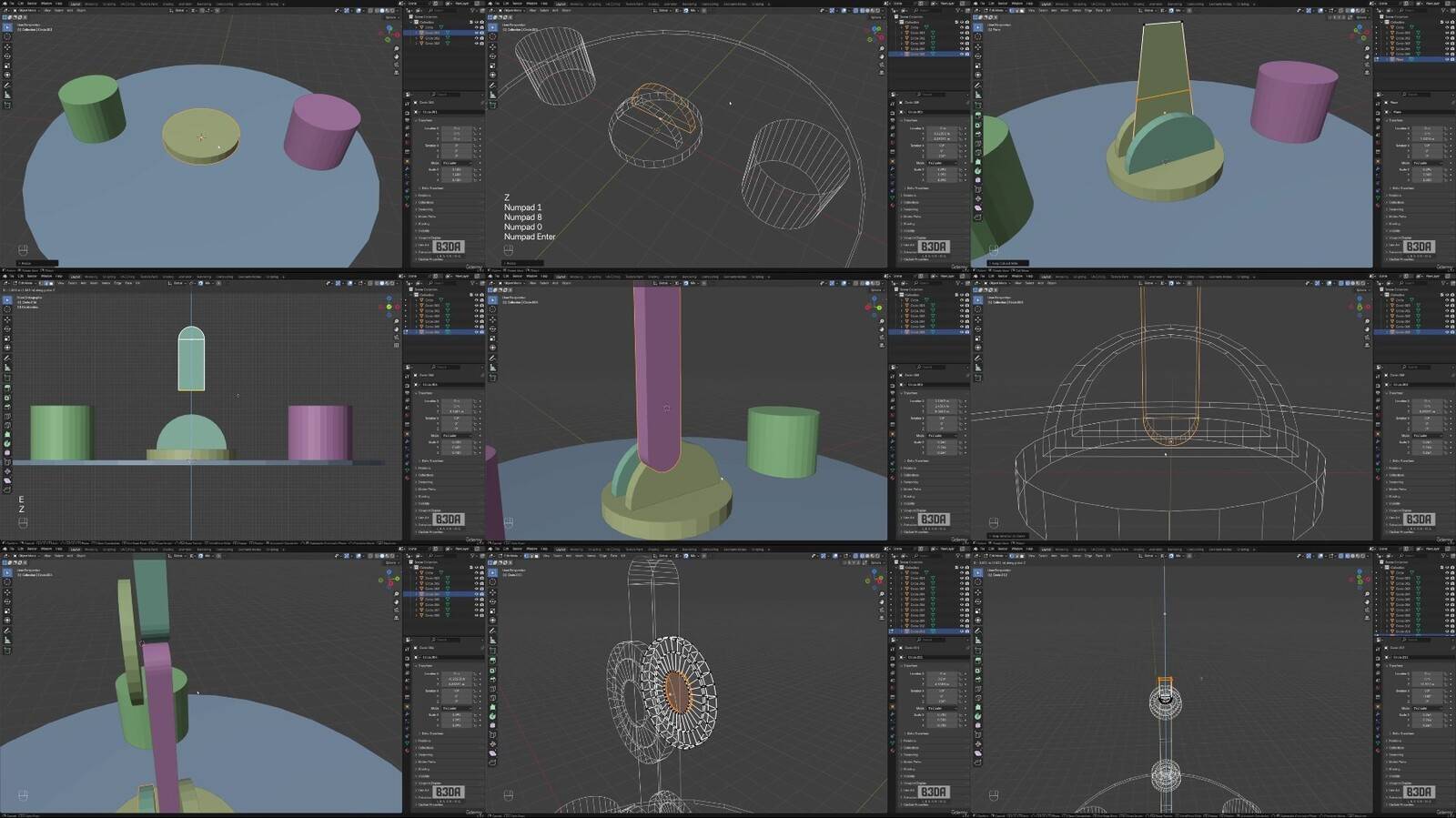Select Cursor tool in wheel wireframe view
The height and width of the screenshot is (818, 1456).
pyautogui.click(x=492, y=582)
